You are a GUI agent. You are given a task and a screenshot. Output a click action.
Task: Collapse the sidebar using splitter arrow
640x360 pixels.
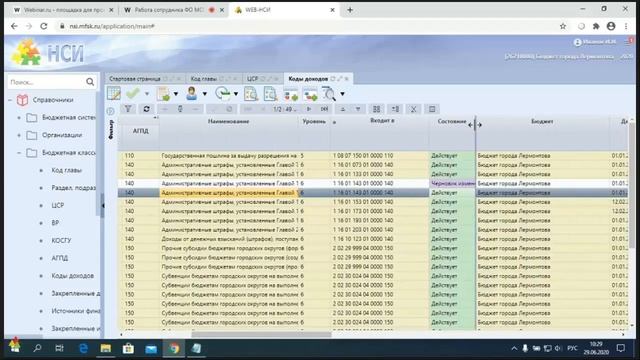[102, 206]
